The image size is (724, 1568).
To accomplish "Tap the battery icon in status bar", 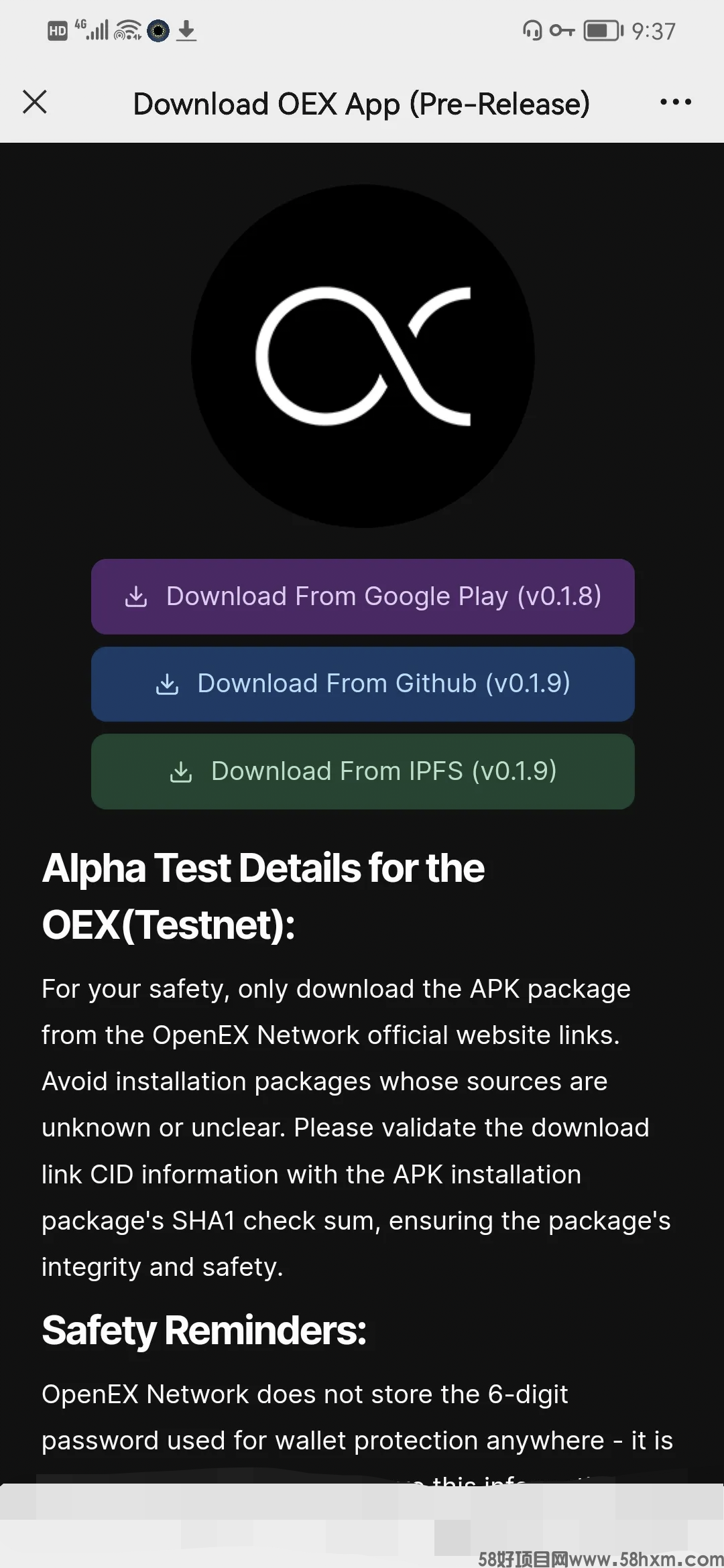I will pos(603,31).
